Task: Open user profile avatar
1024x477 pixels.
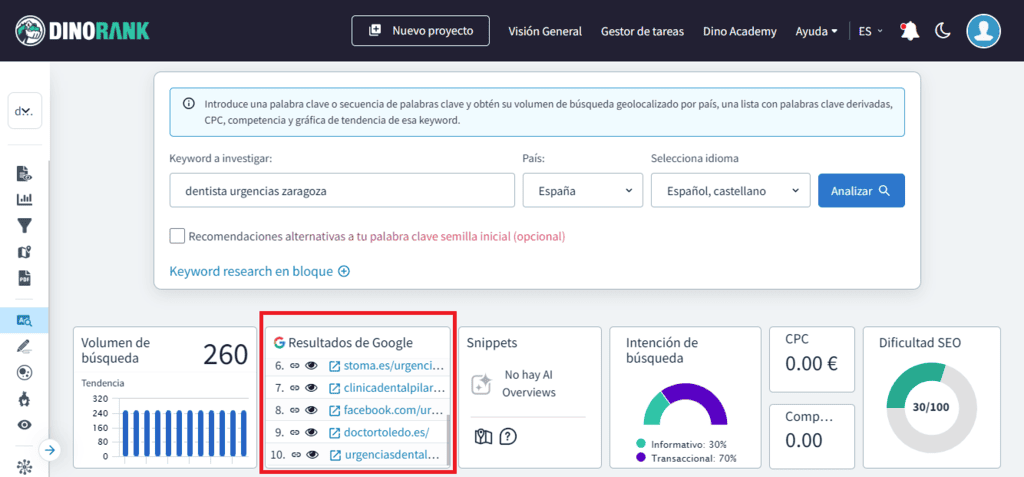Action: (x=984, y=31)
